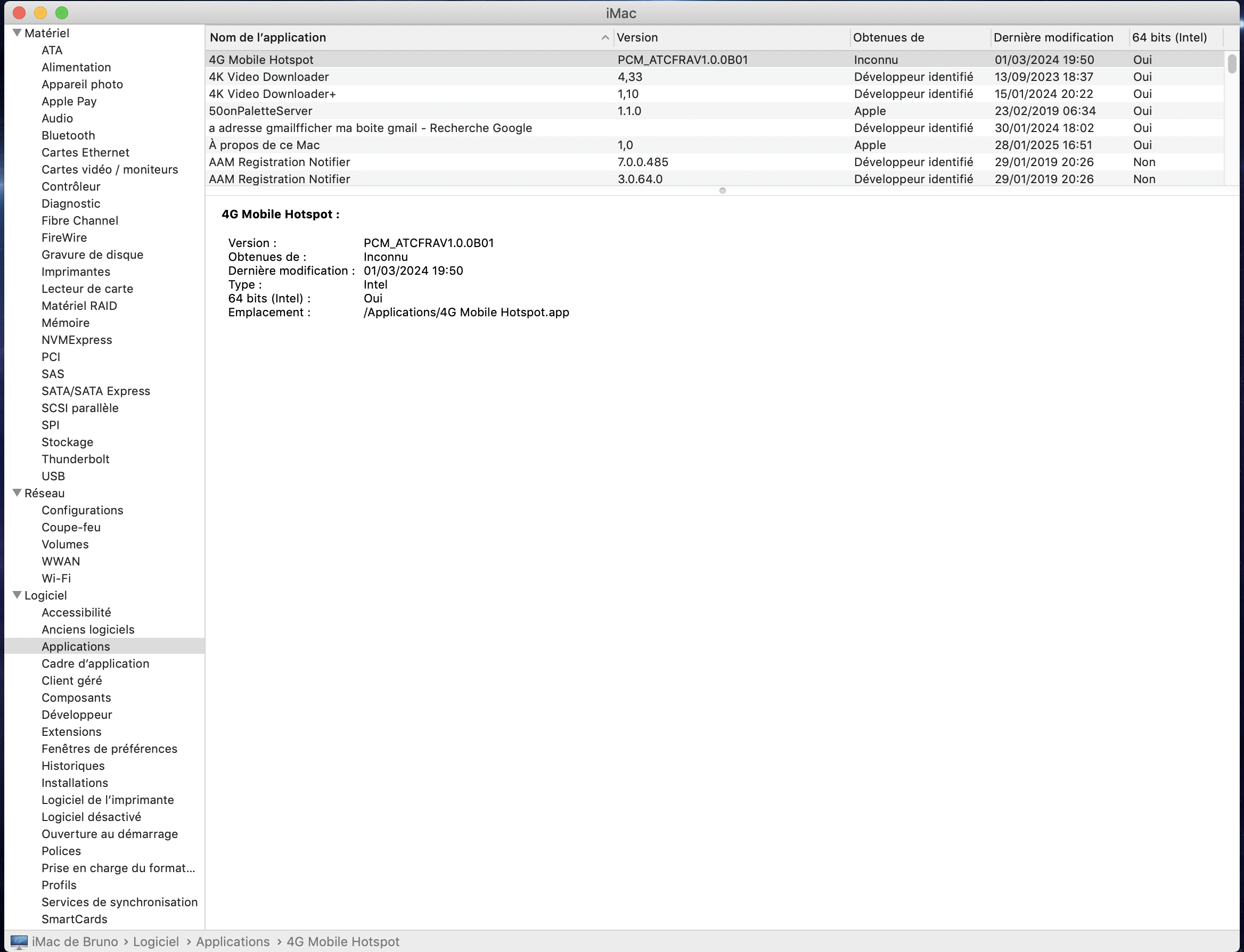Open Appareil photo hardware section

point(82,84)
